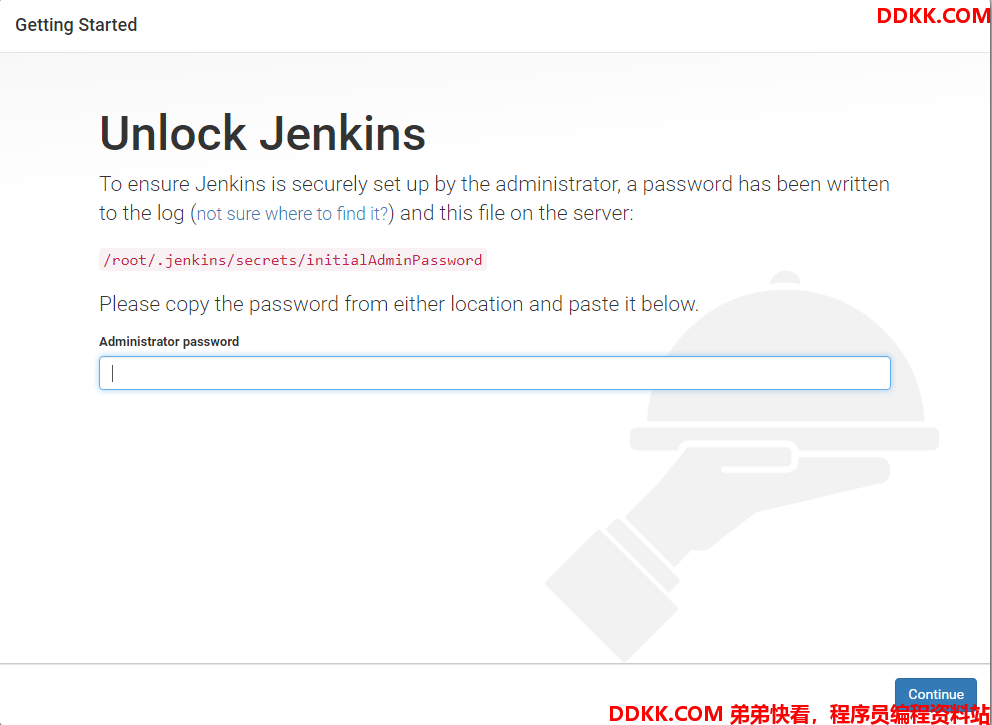Select the initialAdminPassword file path code text
Image resolution: width=992 pixels, height=725 pixels.
click(292, 260)
